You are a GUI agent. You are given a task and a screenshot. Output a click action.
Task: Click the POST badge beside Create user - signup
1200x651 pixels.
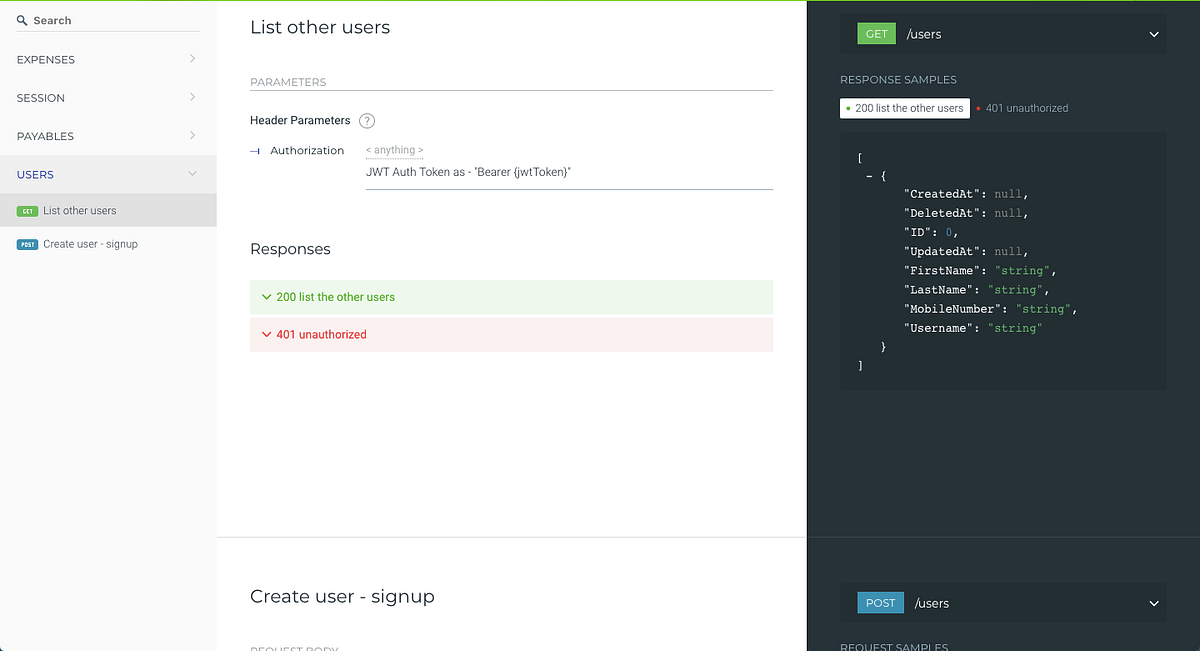[x=27, y=244]
